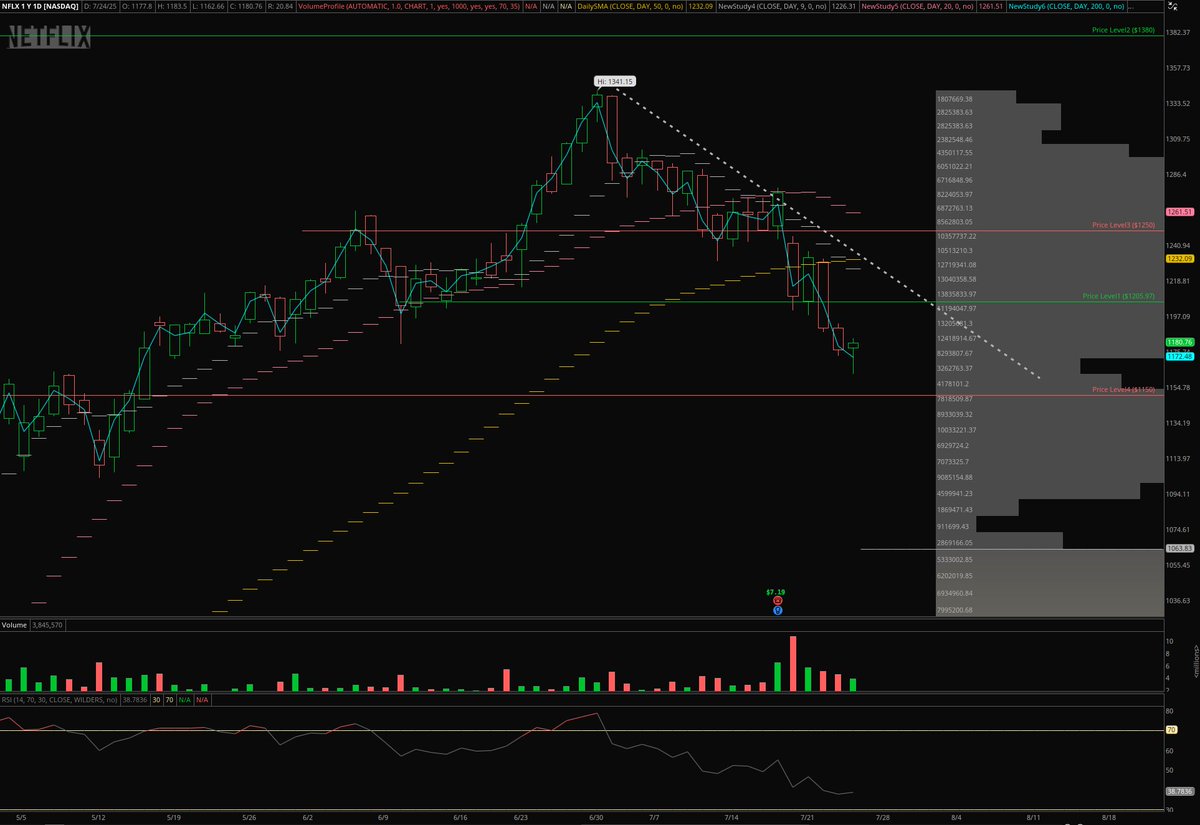This screenshot has height=825, width=1200.
Task: Click the 38.7836 RSI axis value bubble
Action: pyautogui.click(x=1181, y=790)
